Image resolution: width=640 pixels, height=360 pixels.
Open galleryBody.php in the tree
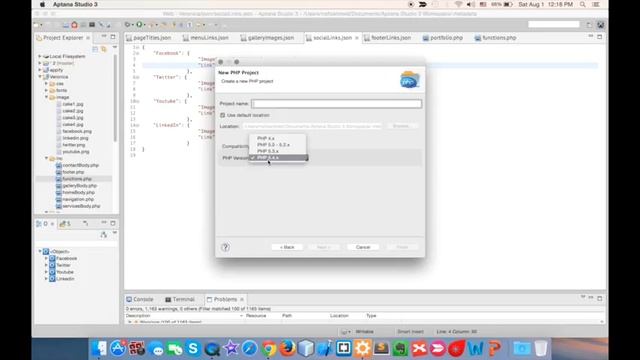tap(76, 186)
